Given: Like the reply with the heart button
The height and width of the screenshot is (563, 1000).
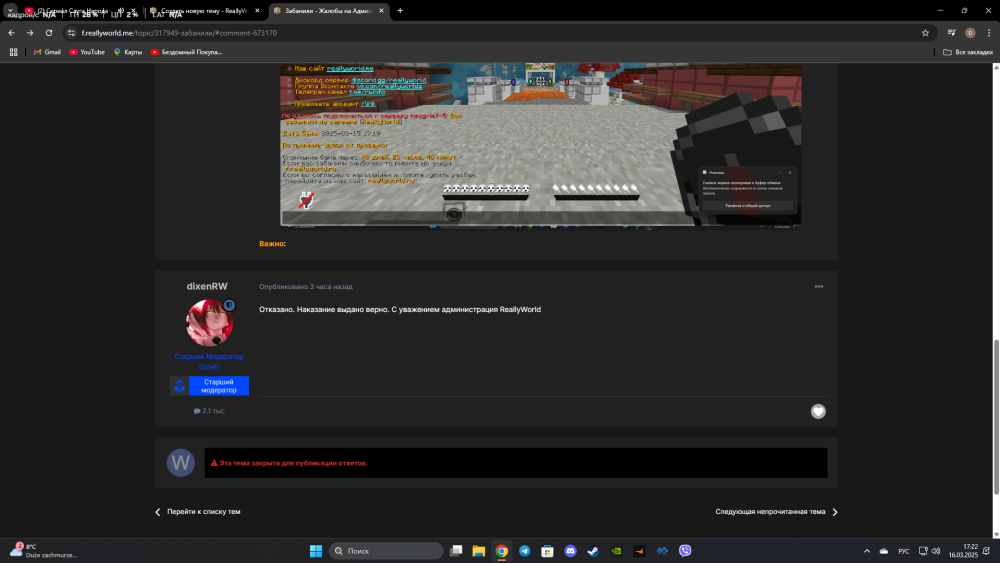Looking at the screenshot, I should (x=818, y=412).
